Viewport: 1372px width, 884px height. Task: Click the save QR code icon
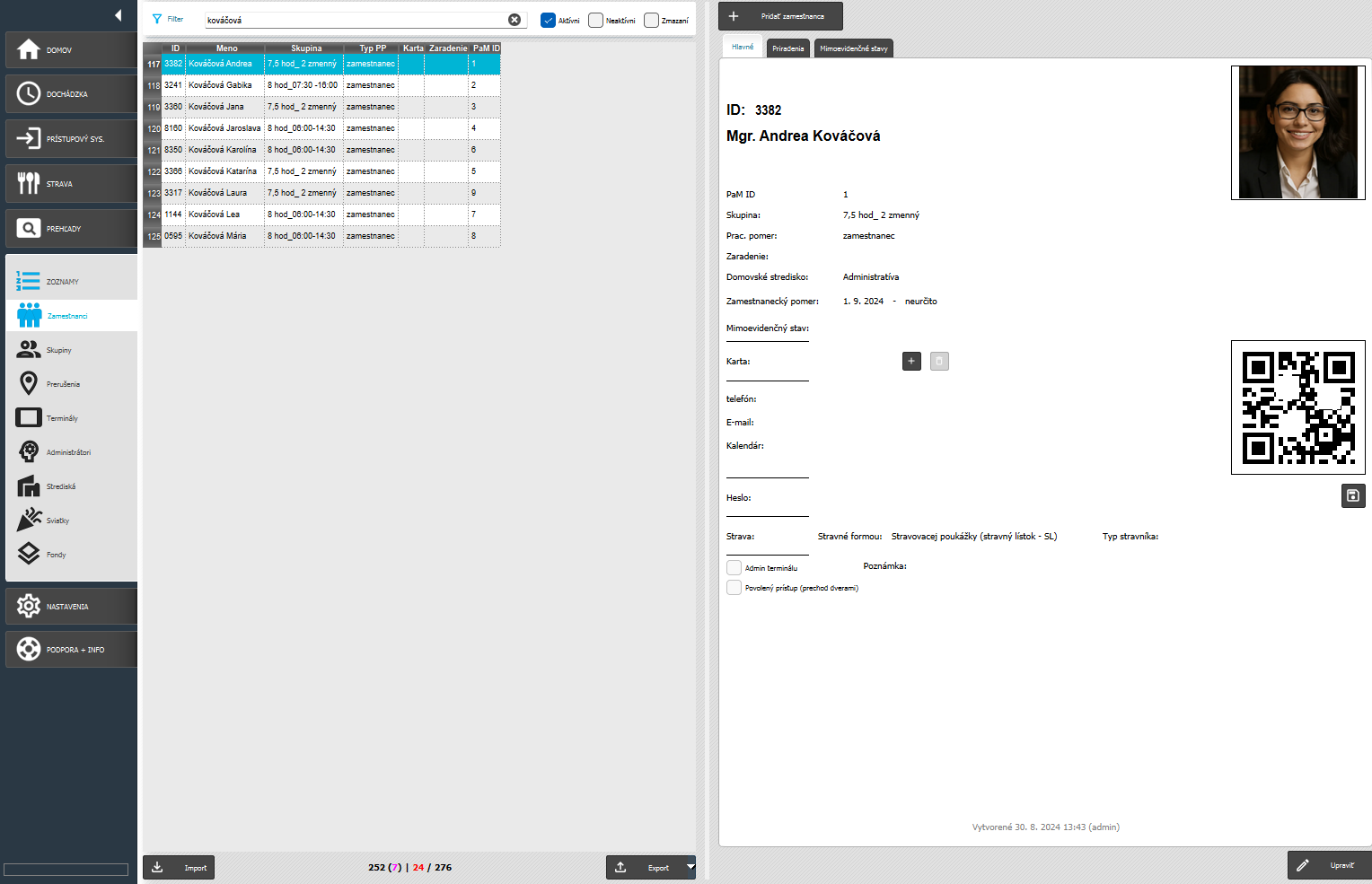(x=1352, y=495)
